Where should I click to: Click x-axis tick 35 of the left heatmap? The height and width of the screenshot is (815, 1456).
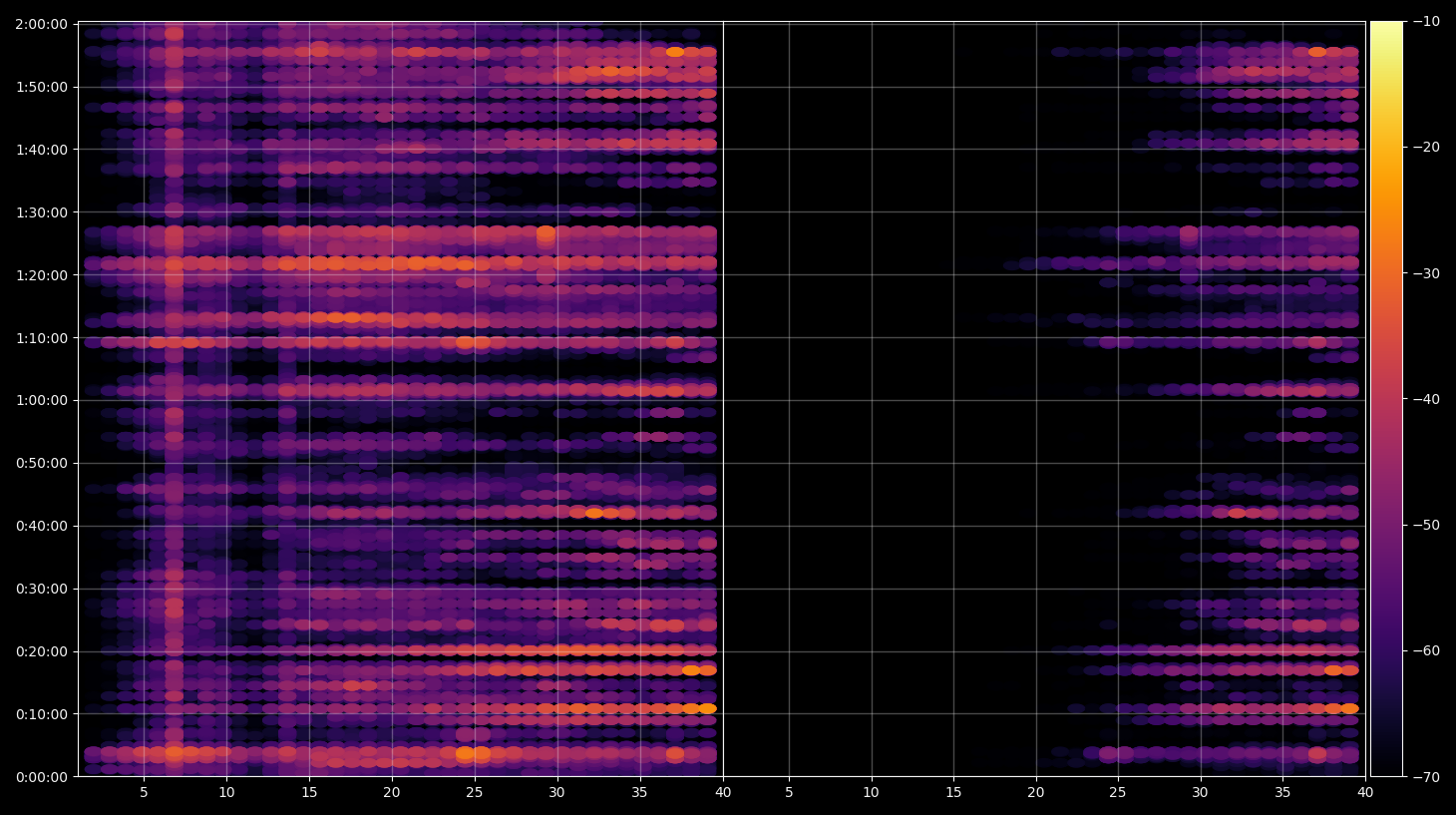pyautogui.click(x=640, y=793)
